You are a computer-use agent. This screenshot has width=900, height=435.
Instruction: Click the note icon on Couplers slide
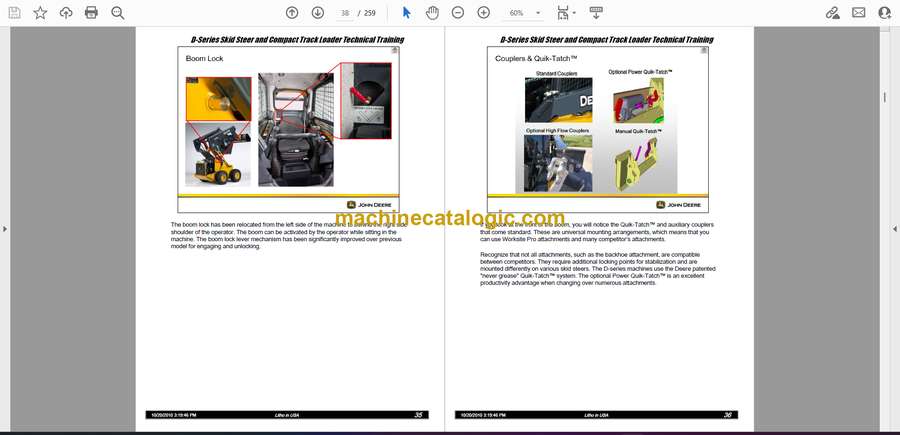tap(704, 51)
